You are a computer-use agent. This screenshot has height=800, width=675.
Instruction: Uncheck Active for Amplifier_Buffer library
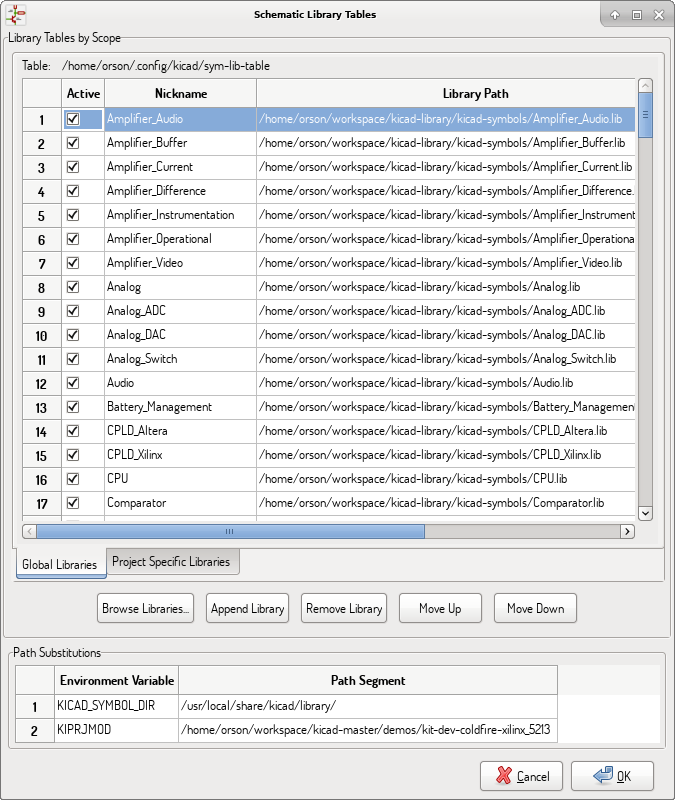[x=73, y=143]
